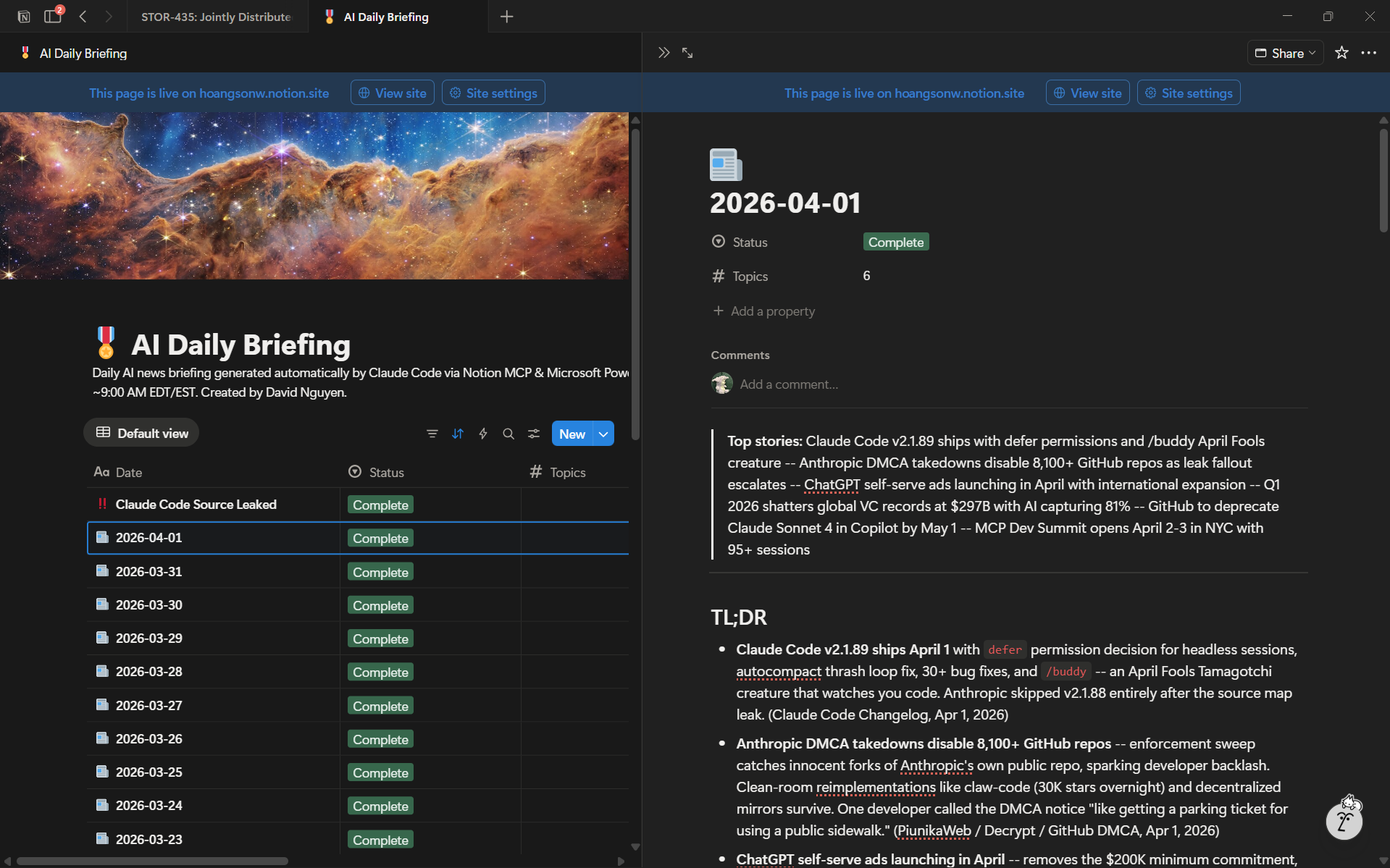Open the Share dropdown

point(1286,52)
